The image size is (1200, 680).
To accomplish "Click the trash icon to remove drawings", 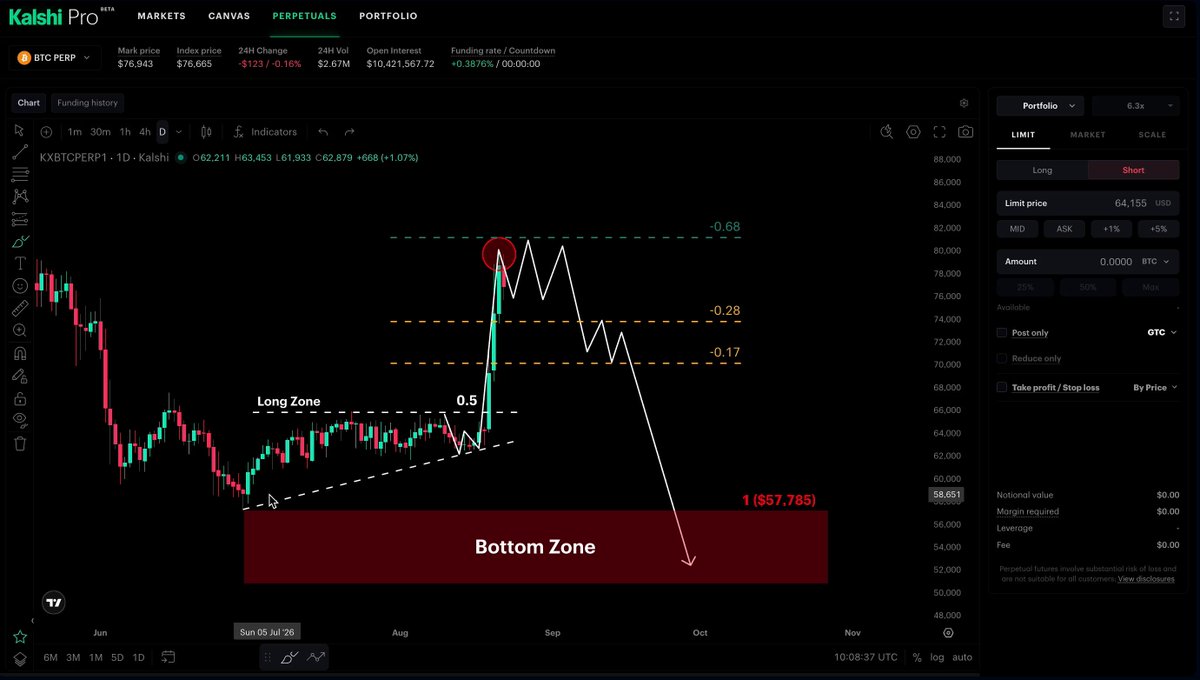I will click(x=20, y=443).
